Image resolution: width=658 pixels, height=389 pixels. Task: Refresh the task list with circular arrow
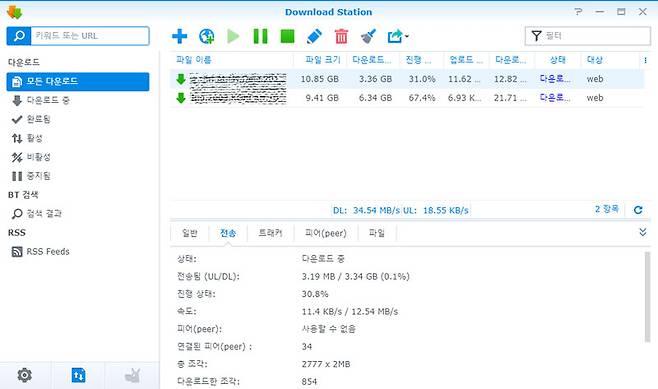point(638,210)
